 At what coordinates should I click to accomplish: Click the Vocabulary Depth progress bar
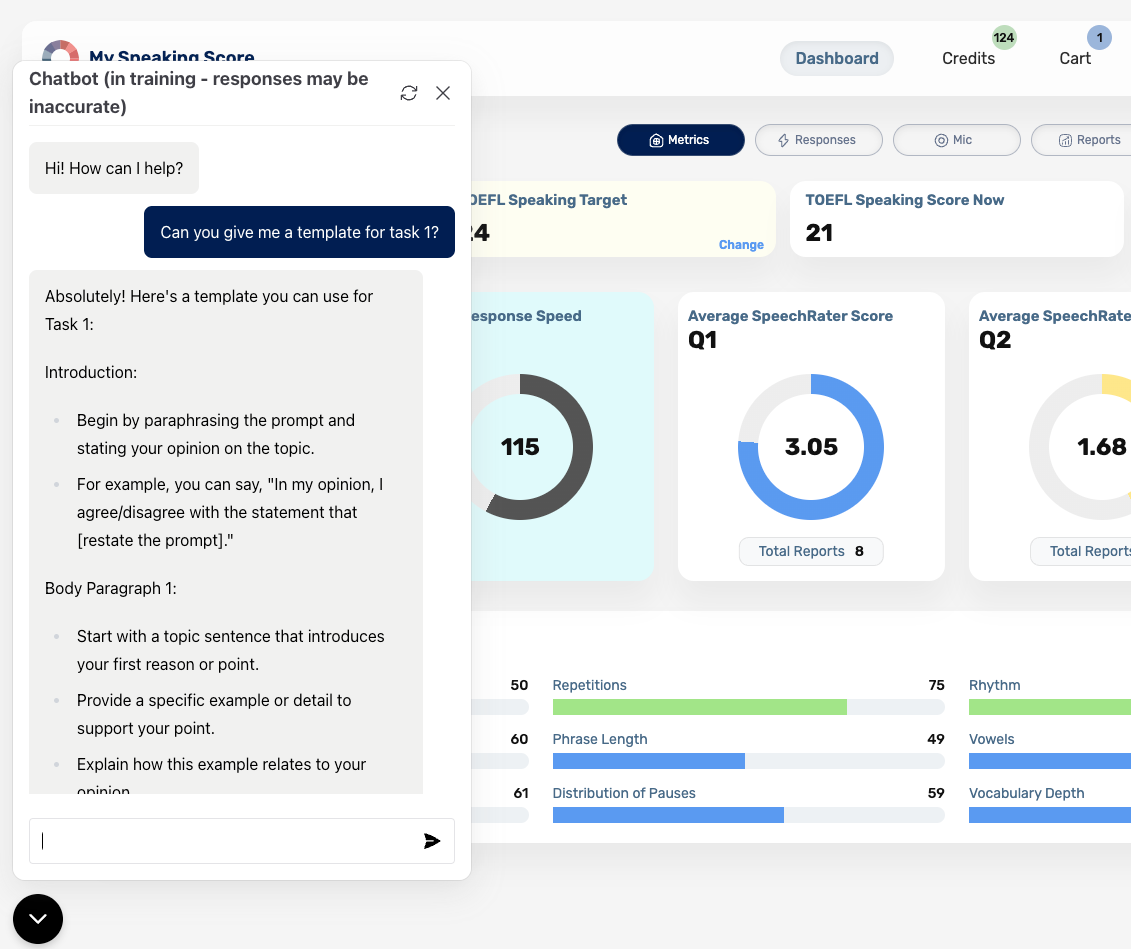(1049, 815)
